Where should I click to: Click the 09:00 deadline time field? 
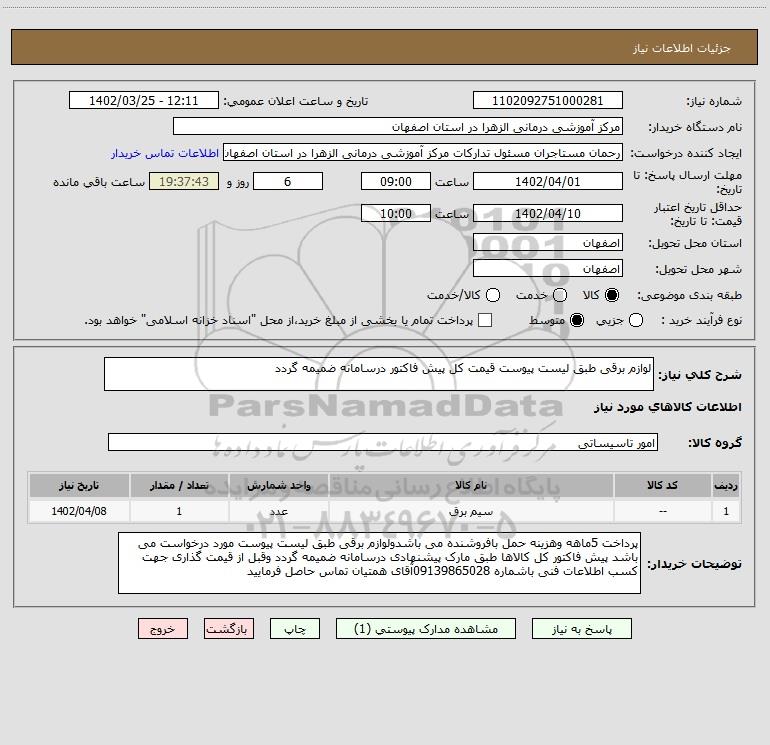[396, 181]
